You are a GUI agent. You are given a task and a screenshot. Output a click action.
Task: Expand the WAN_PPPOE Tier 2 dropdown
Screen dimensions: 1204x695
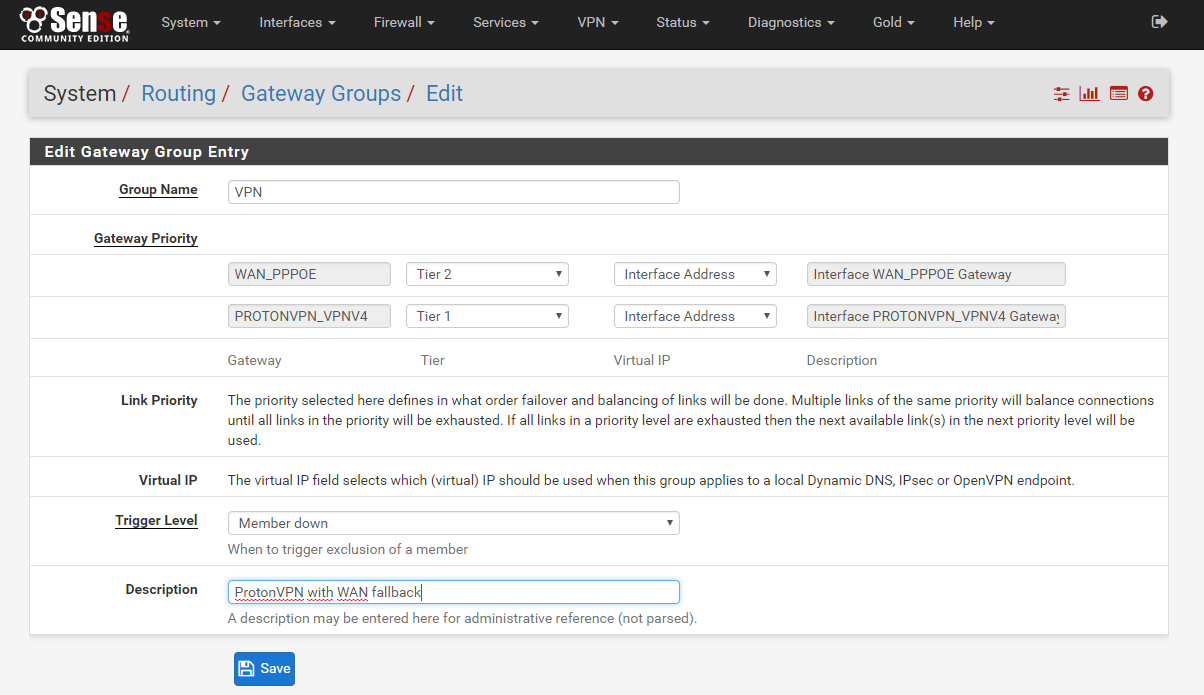click(x=487, y=274)
